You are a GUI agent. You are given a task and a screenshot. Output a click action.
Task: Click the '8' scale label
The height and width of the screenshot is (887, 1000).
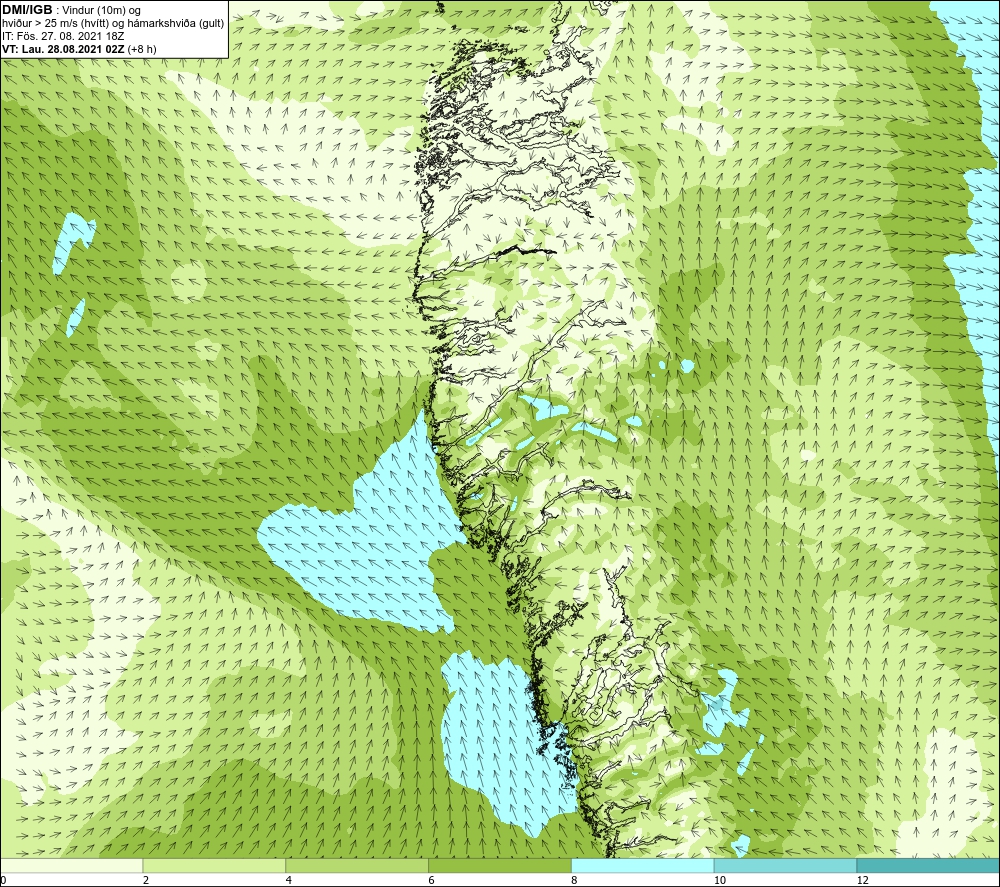(575, 881)
